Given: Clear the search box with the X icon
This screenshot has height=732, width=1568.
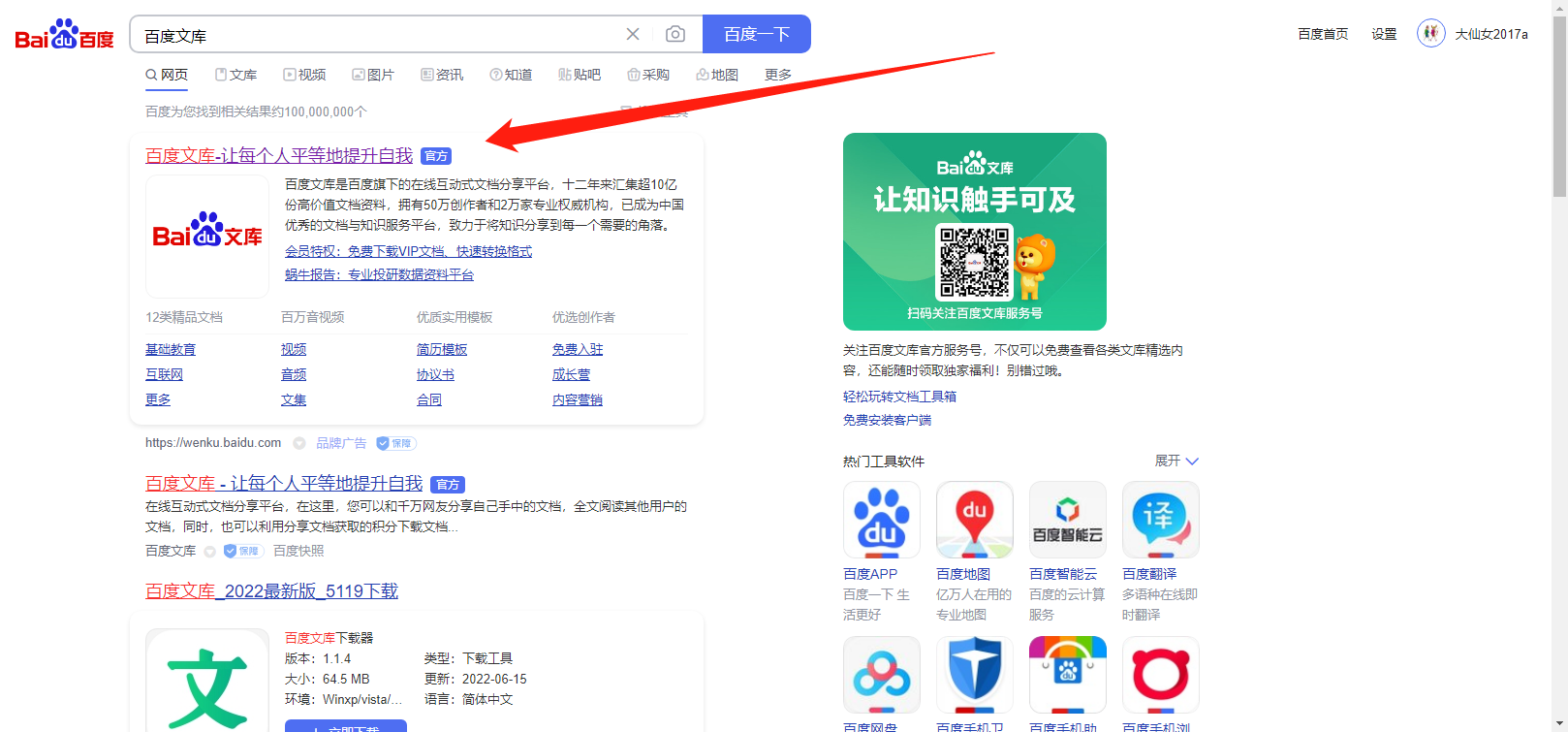Looking at the screenshot, I should pyautogui.click(x=633, y=34).
